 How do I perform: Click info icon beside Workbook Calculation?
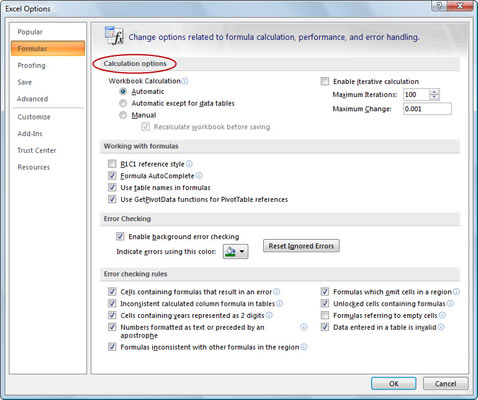(x=185, y=81)
